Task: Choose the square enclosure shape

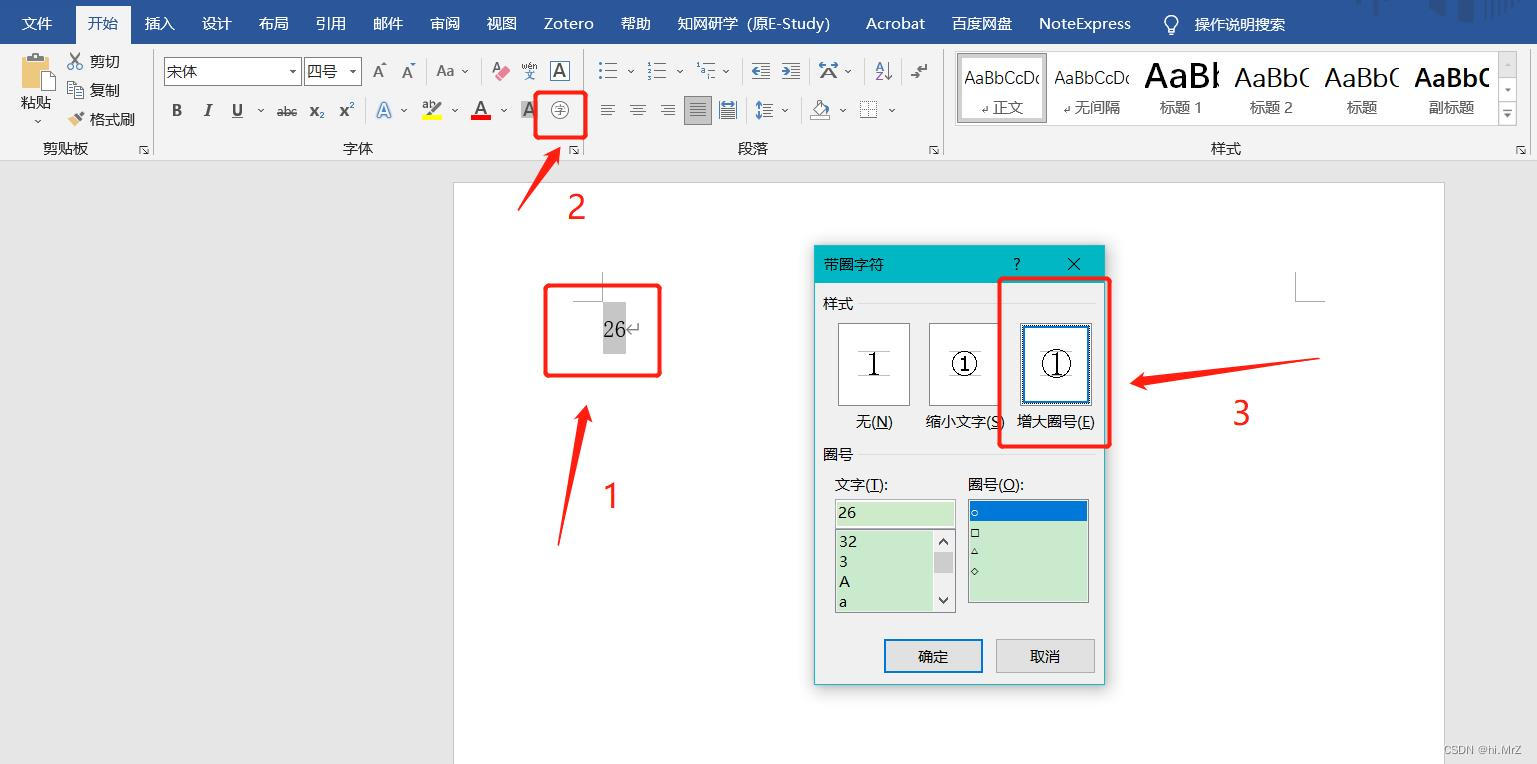Action: point(1028,533)
